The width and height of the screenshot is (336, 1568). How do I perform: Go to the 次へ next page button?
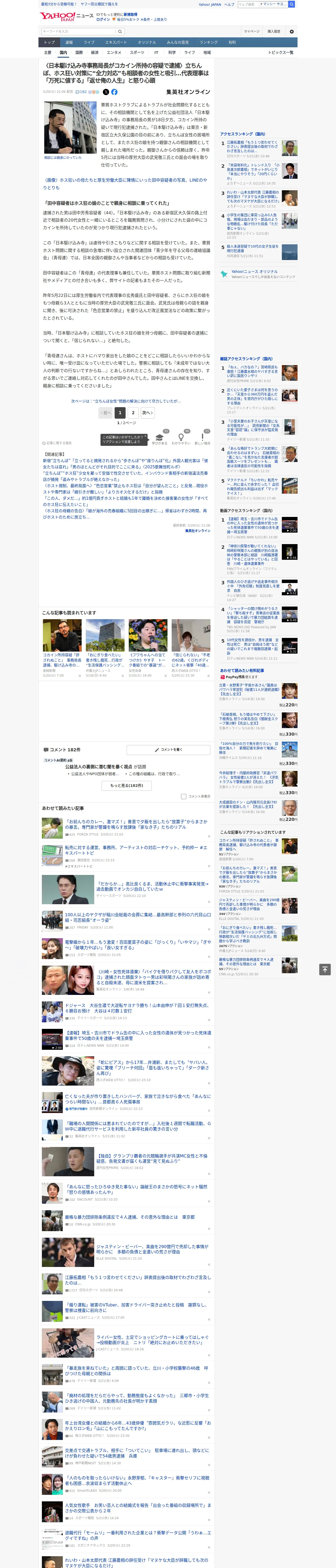[147, 413]
